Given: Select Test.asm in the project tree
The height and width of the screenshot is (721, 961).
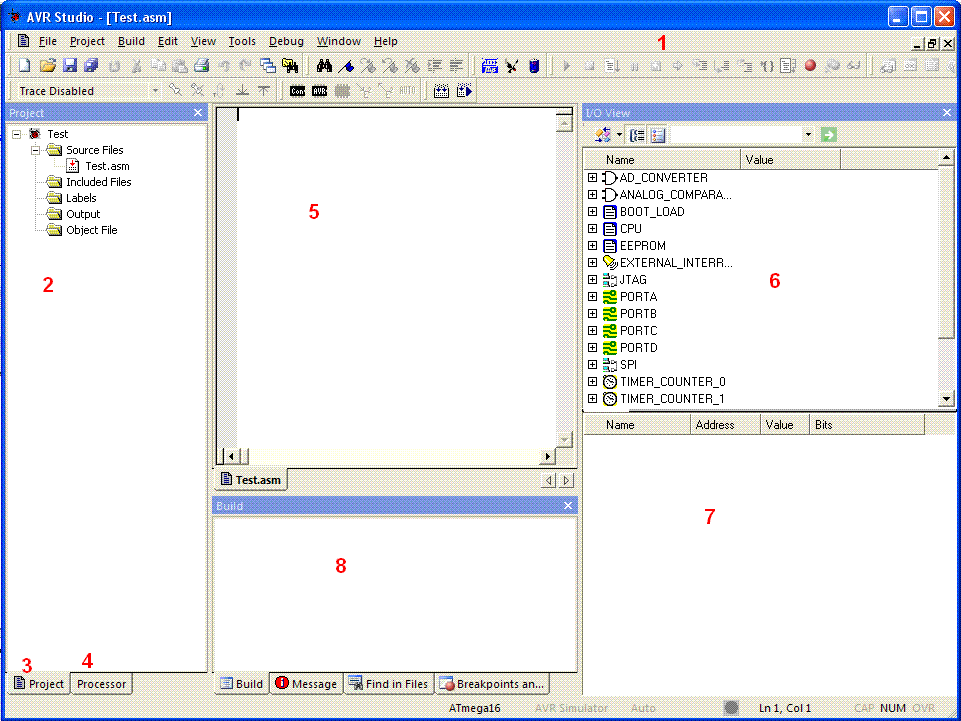Looking at the screenshot, I should 107,166.
